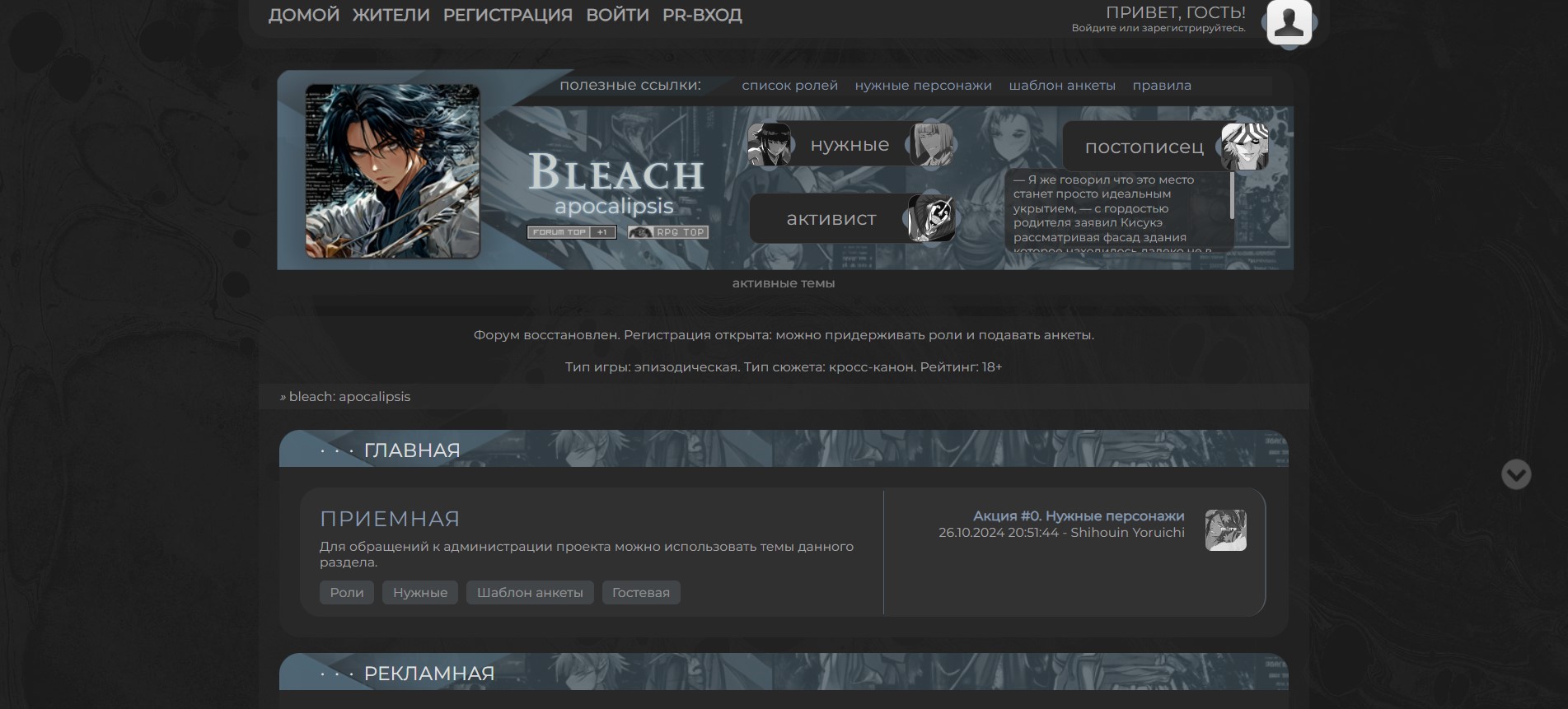Click left avatar in нужные block

point(769,145)
